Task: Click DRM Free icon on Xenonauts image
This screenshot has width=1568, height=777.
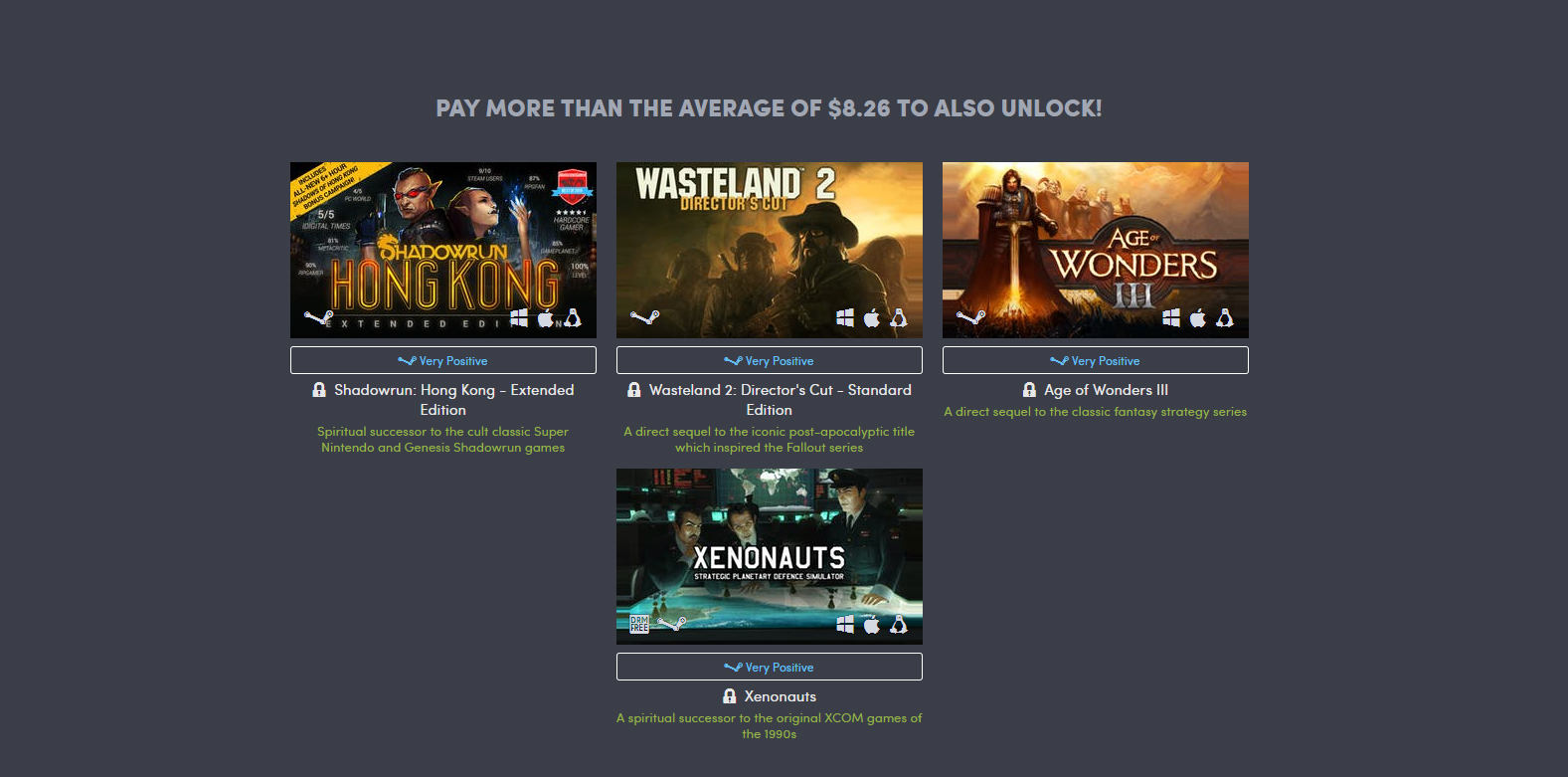Action: pyautogui.click(x=639, y=625)
